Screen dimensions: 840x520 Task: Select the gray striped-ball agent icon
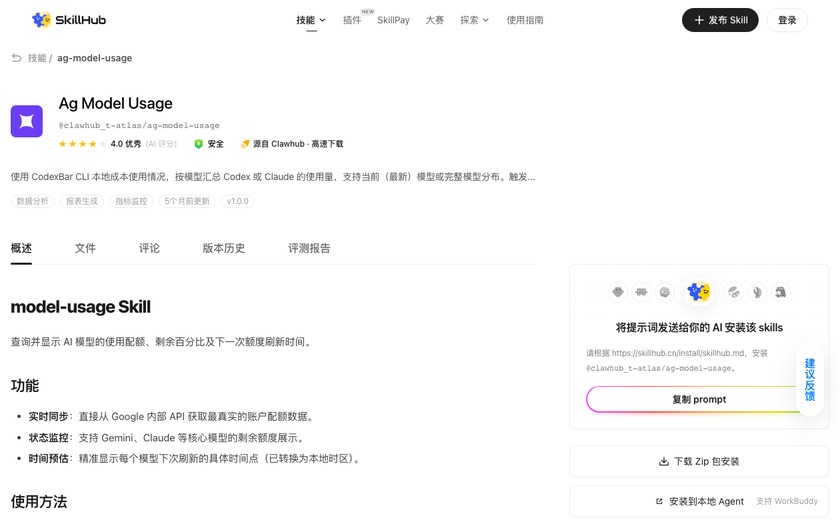(733, 292)
